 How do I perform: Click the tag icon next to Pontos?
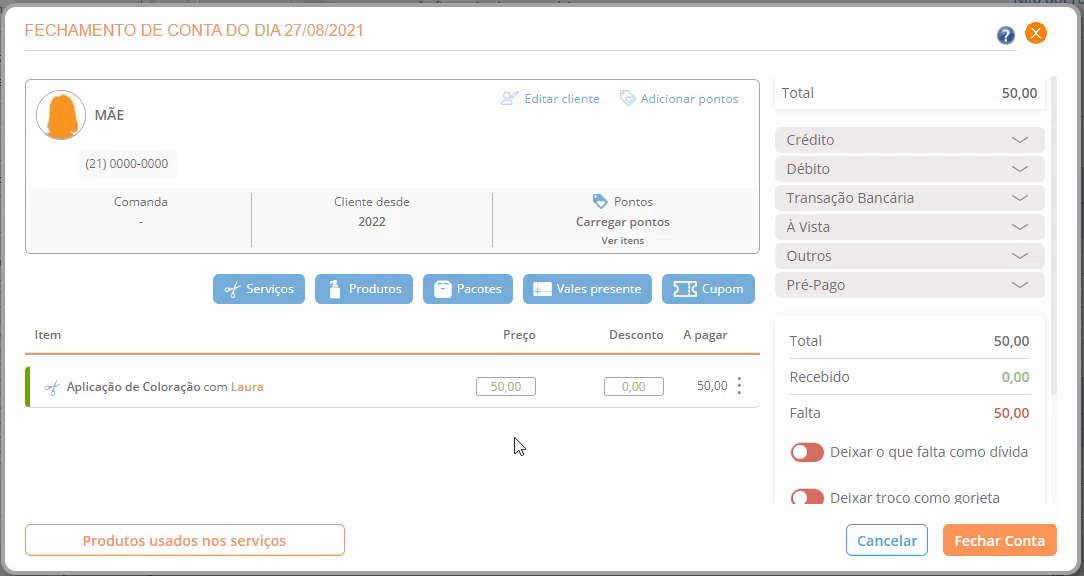(600, 201)
